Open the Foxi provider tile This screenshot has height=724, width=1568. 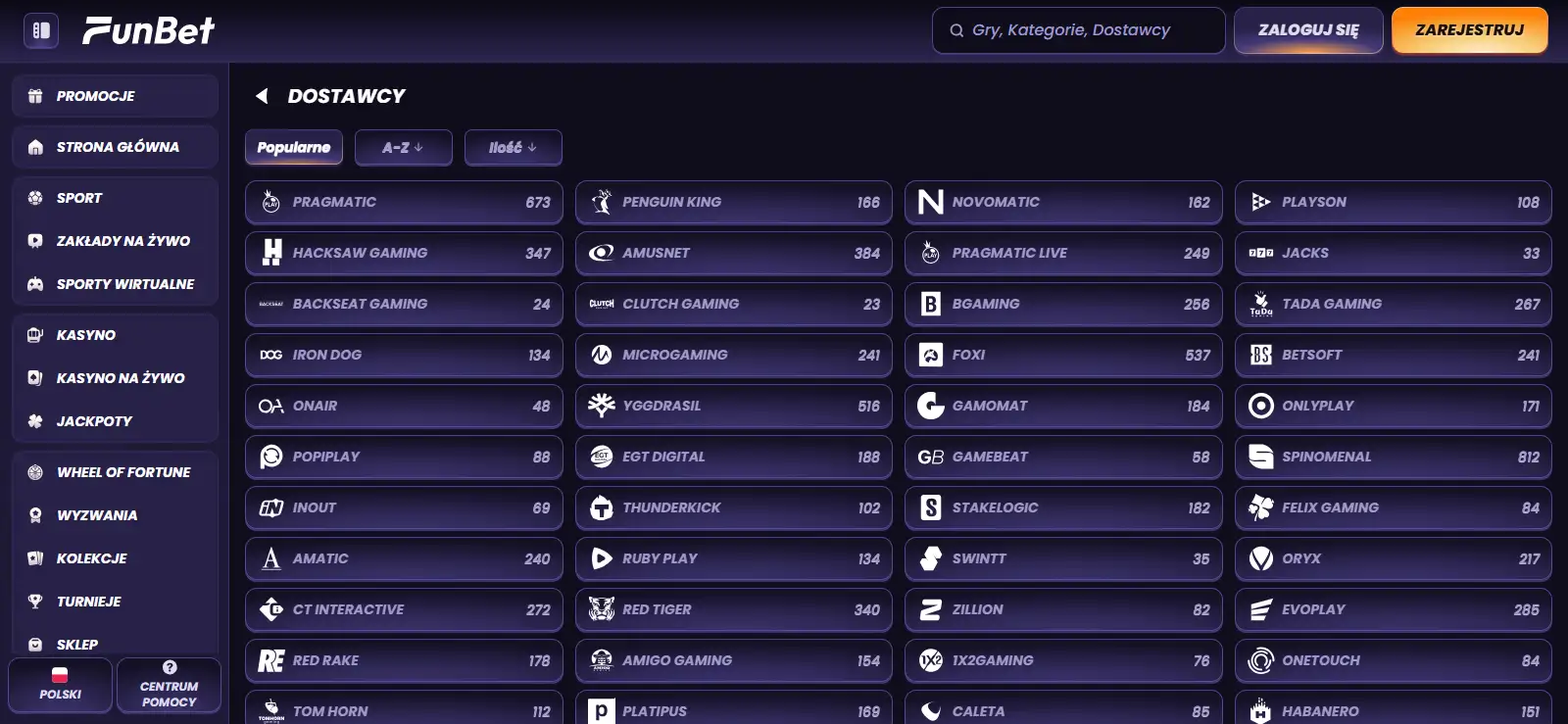(1063, 355)
